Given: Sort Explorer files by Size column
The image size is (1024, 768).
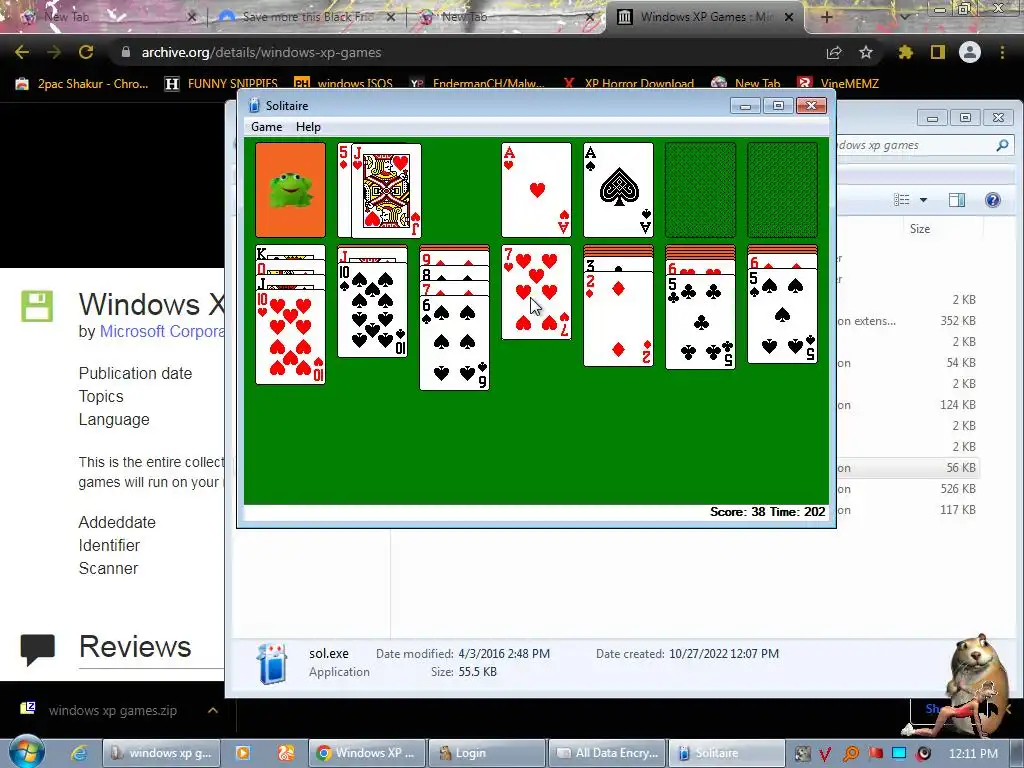Looking at the screenshot, I should point(920,229).
